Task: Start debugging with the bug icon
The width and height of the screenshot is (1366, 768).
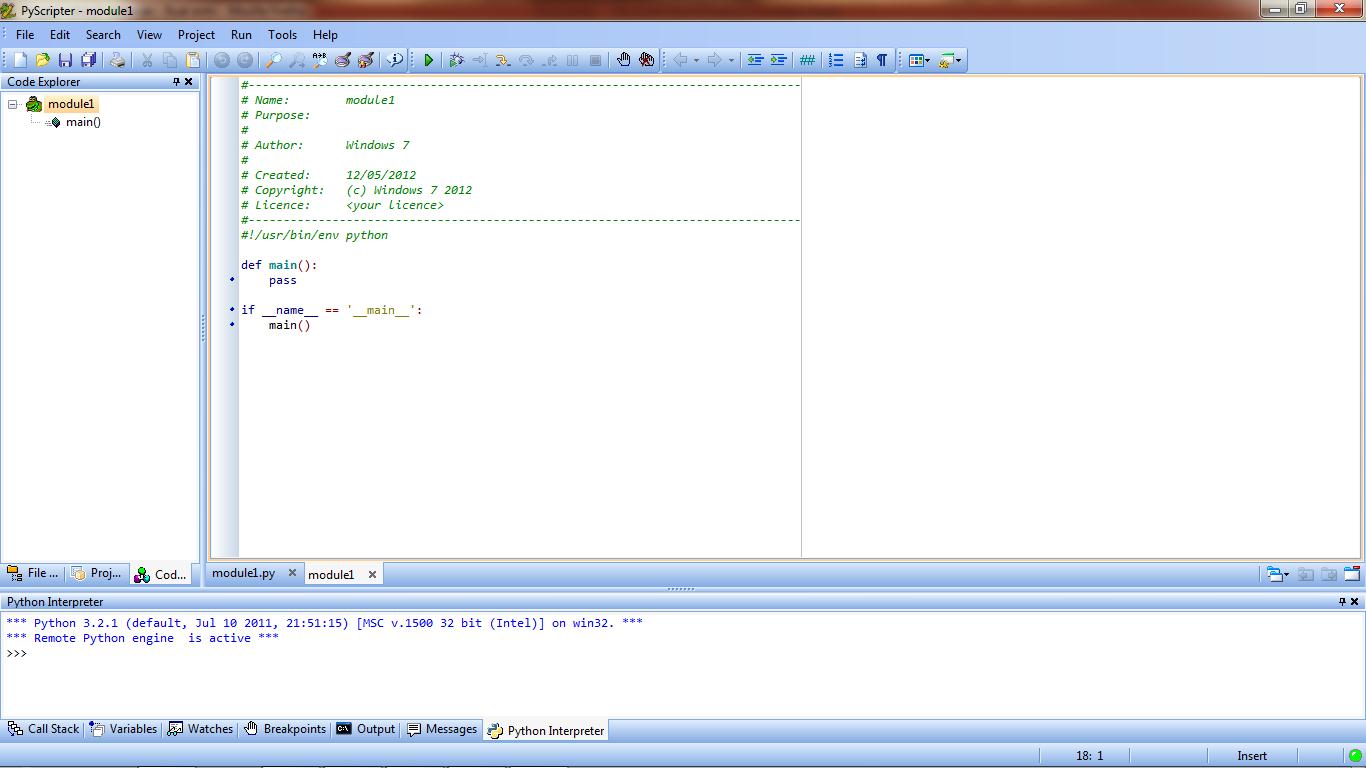Action: click(456, 60)
